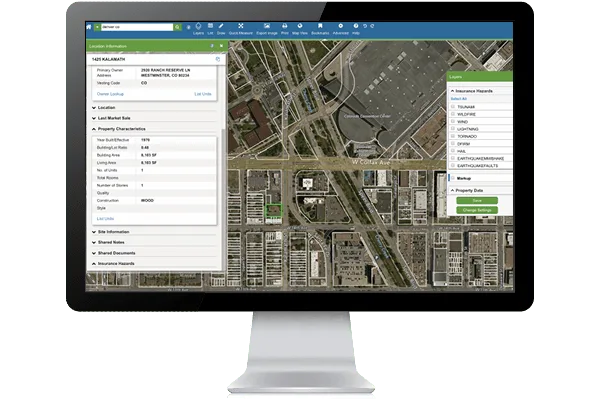This screenshot has height=400, width=600.
Task: Open the List tool
Action: [x=210, y=29]
